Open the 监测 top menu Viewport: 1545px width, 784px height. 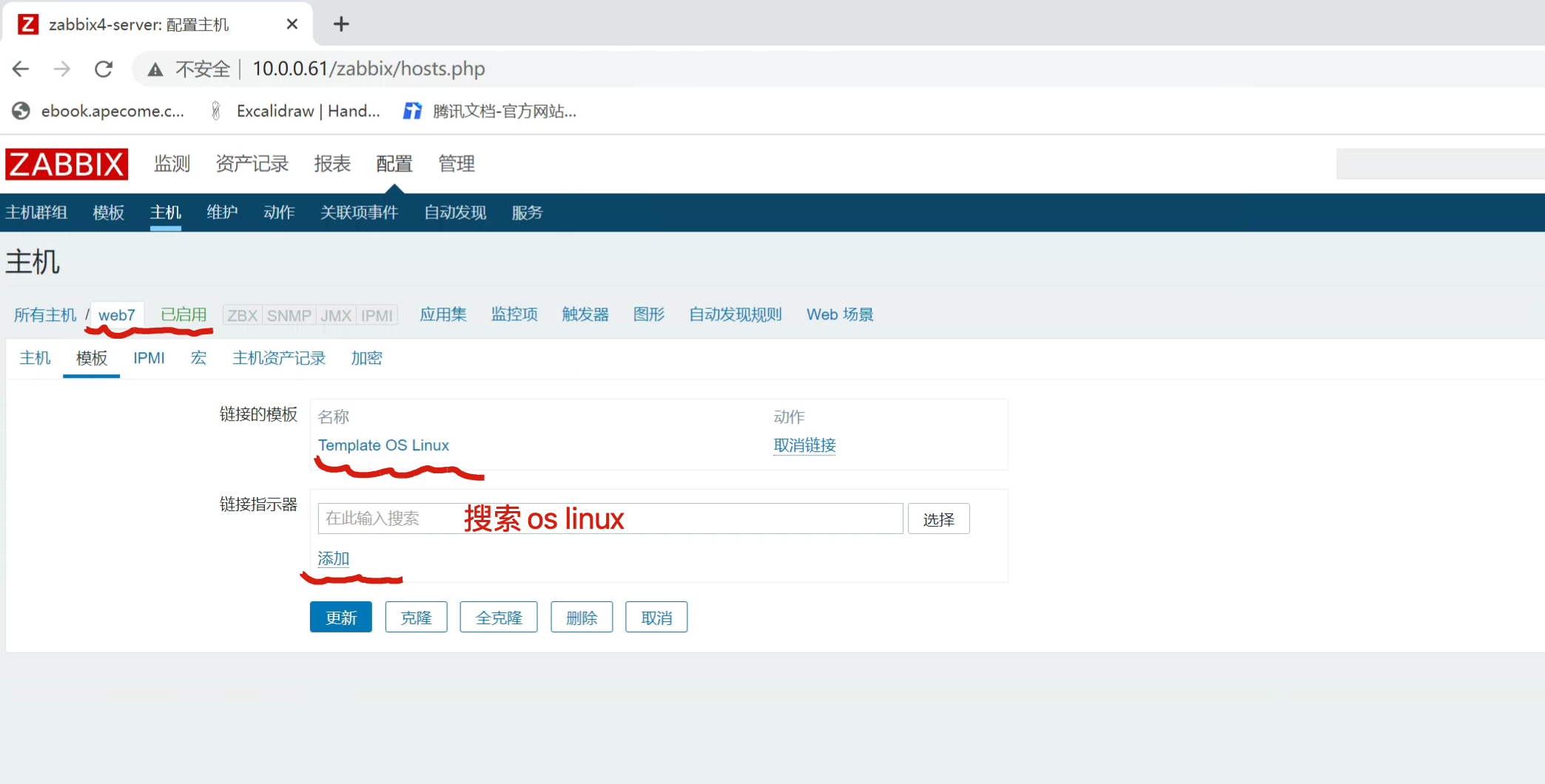(x=172, y=163)
